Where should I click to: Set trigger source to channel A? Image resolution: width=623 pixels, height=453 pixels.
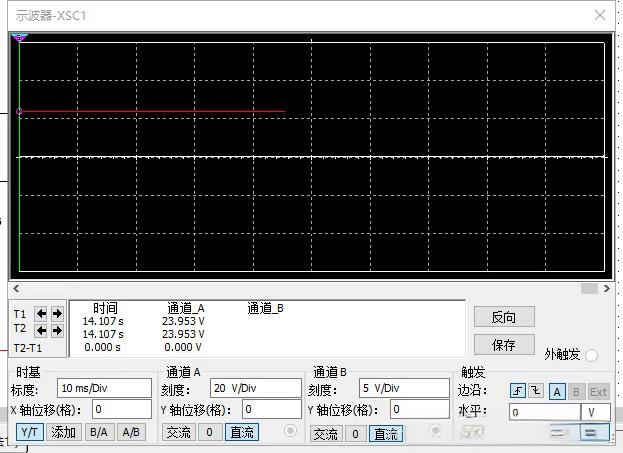coord(557,392)
